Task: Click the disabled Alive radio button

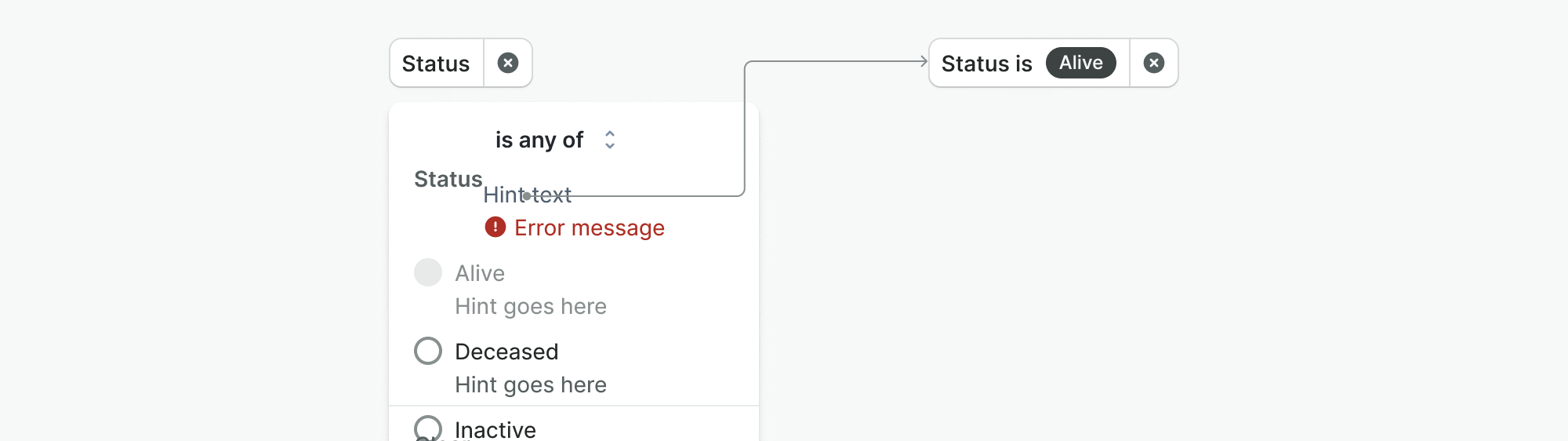Action: [428, 272]
